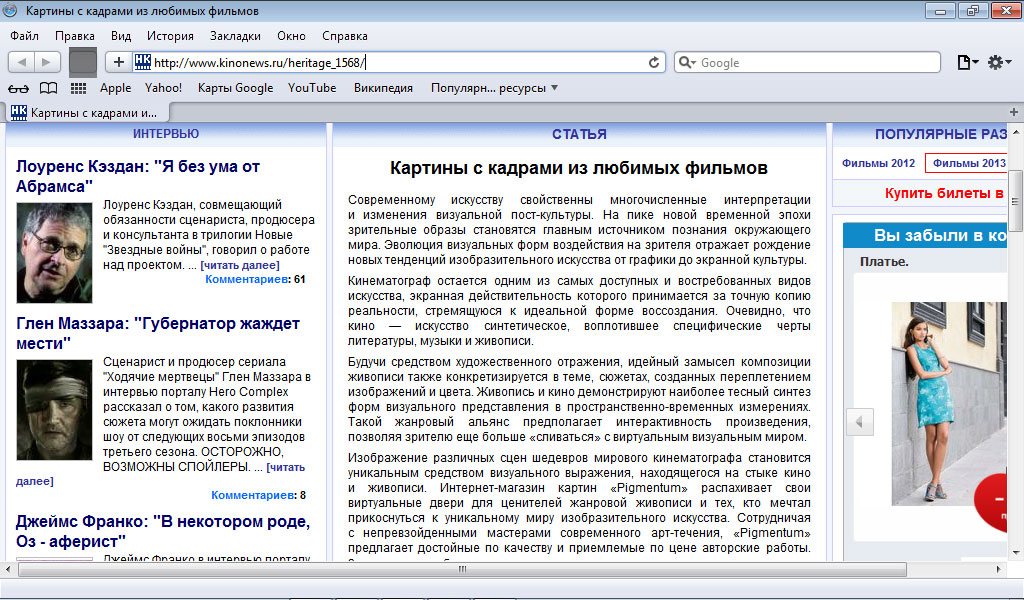The image size is (1024, 600).
Task: Click the red round badge on ad
Action: click(x=991, y=501)
